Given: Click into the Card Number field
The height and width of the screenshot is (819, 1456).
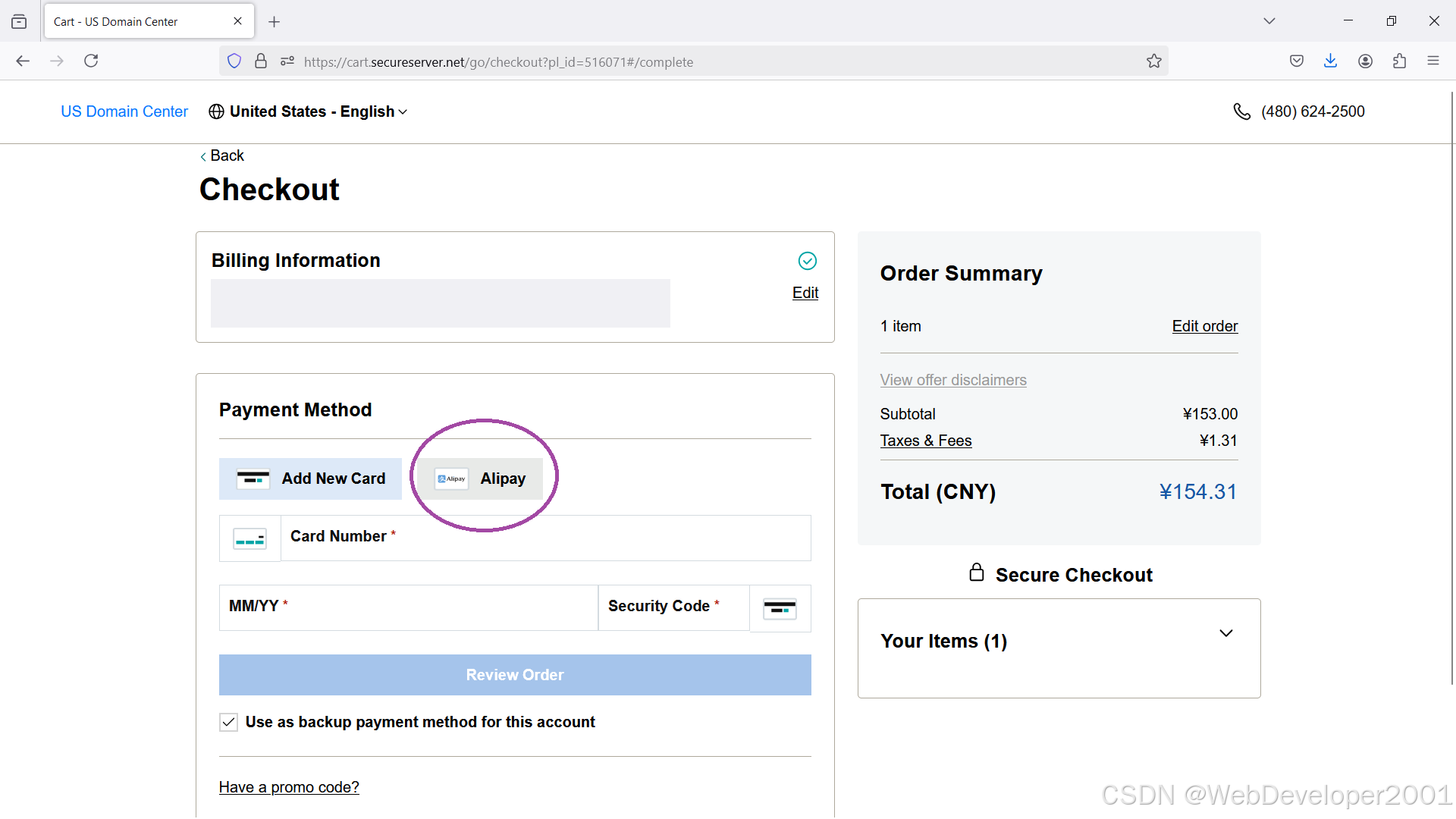Looking at the screenshot, I should pos(545,538).
